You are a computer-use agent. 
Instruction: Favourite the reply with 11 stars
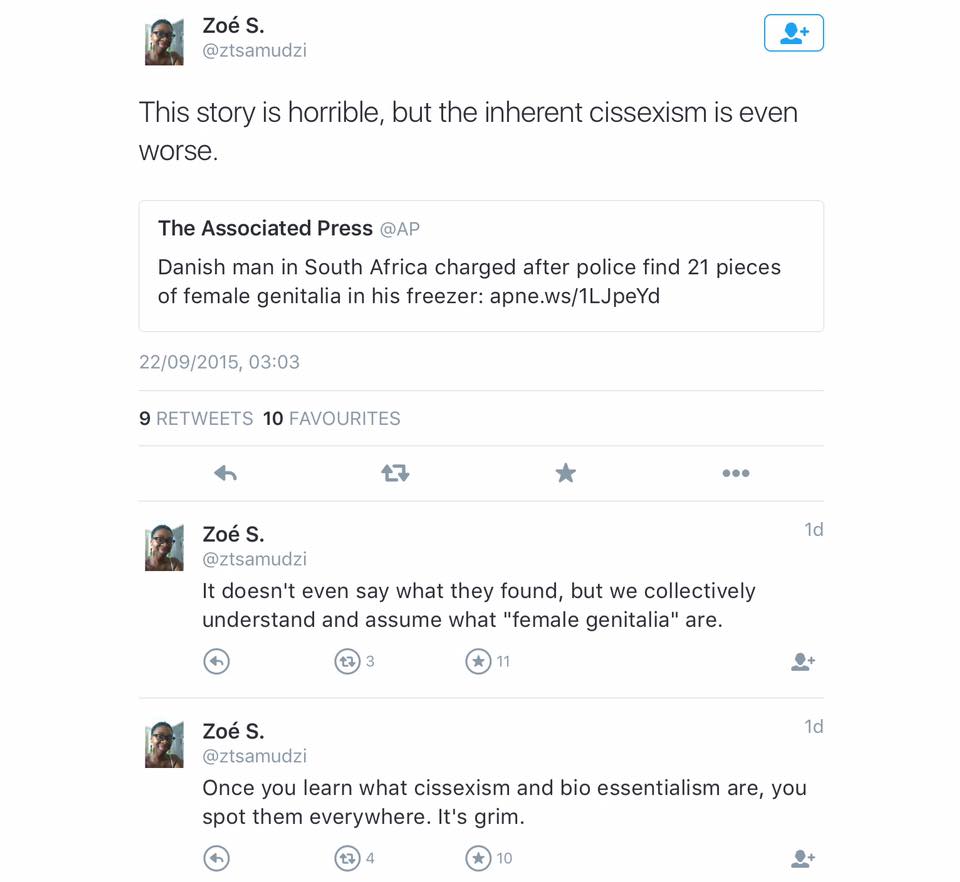[478, 661]
